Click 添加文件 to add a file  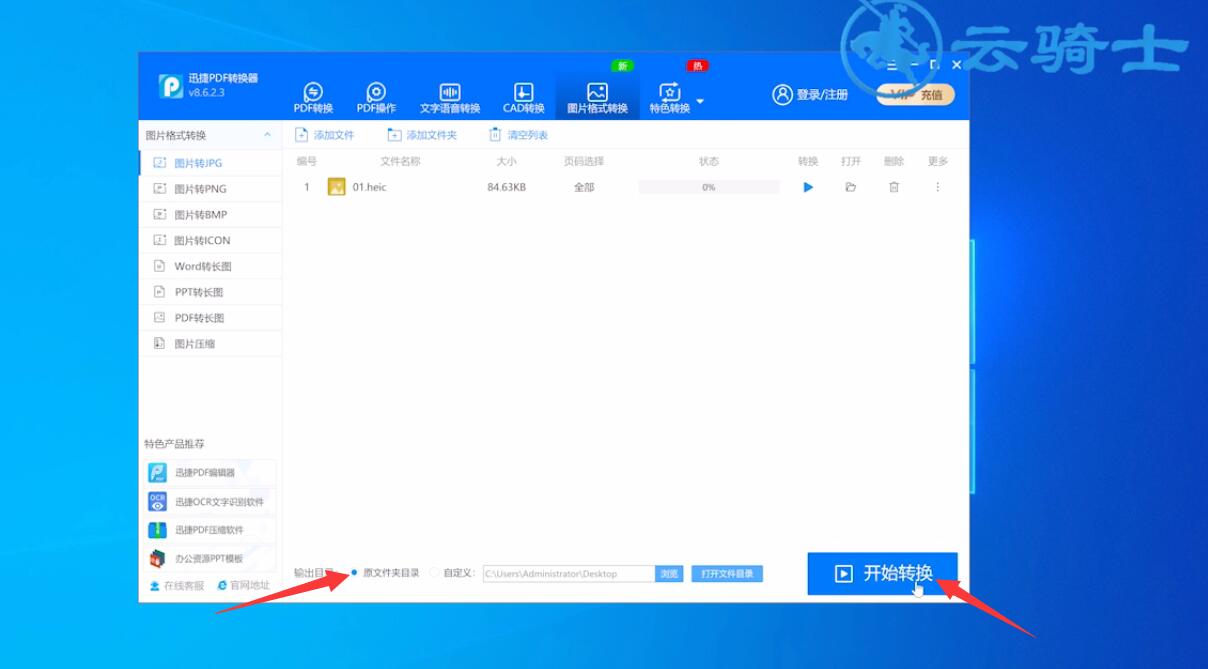pyautogui.click(x=325, y=135)
